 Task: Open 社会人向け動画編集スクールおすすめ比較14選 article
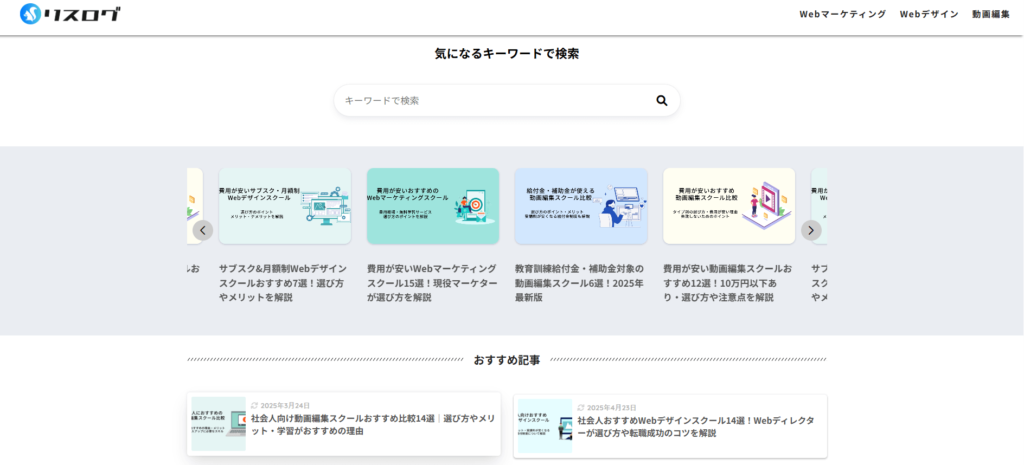click(373, 425)
